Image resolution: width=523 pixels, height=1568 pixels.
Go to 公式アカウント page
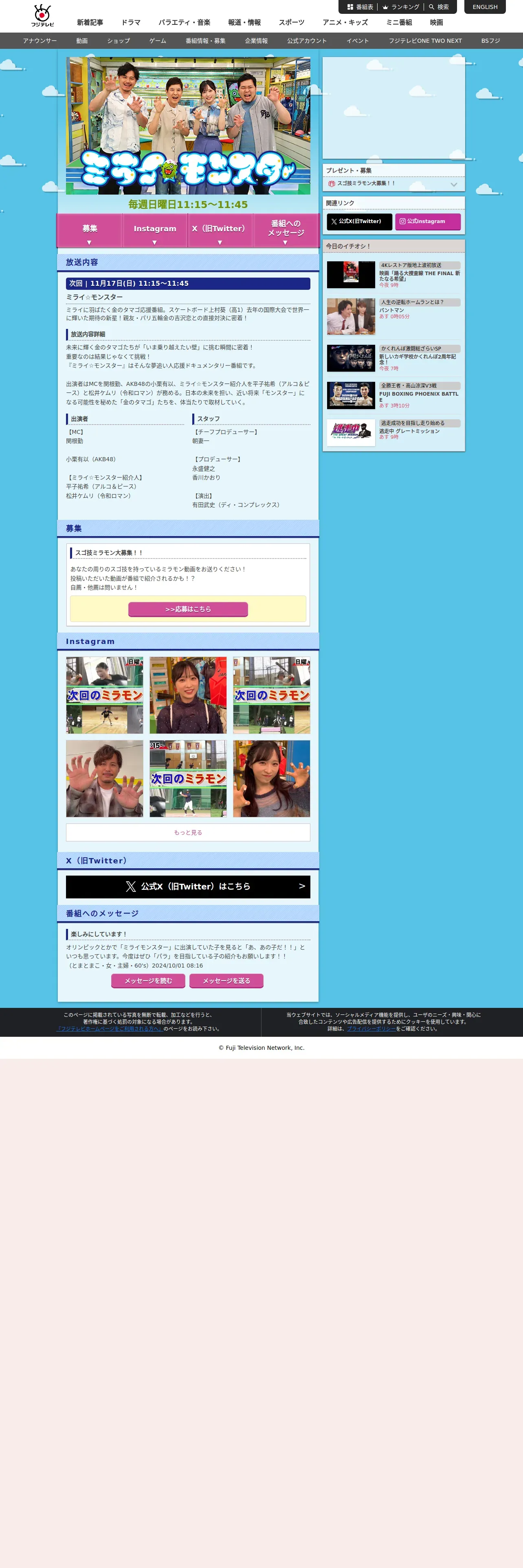307,41
